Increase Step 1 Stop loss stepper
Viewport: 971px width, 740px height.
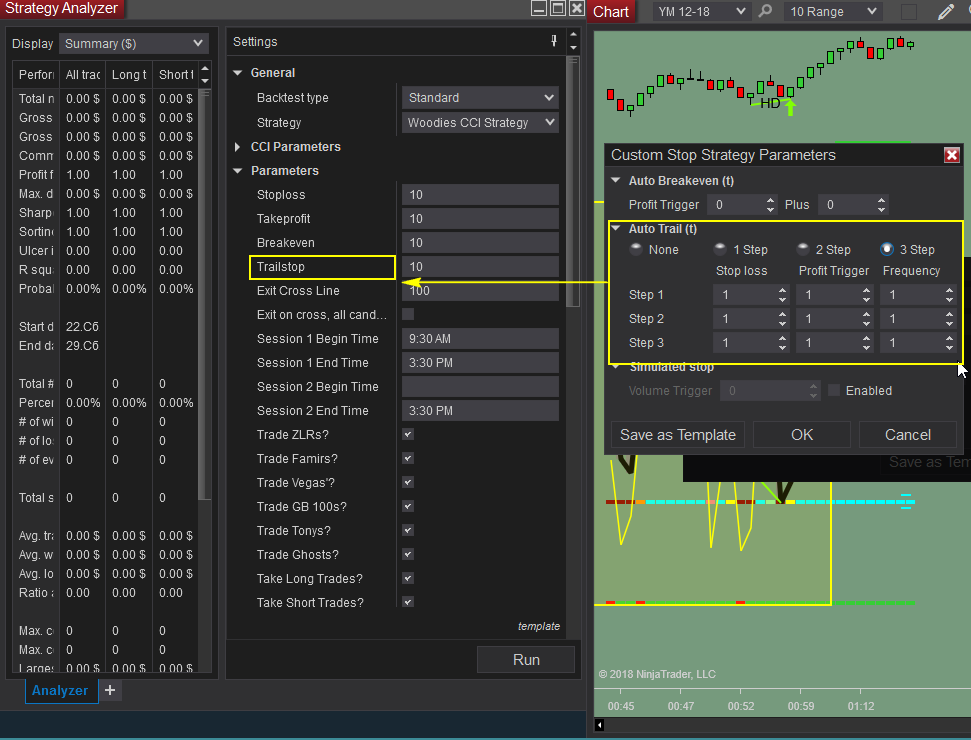click(x=783, y=290)
